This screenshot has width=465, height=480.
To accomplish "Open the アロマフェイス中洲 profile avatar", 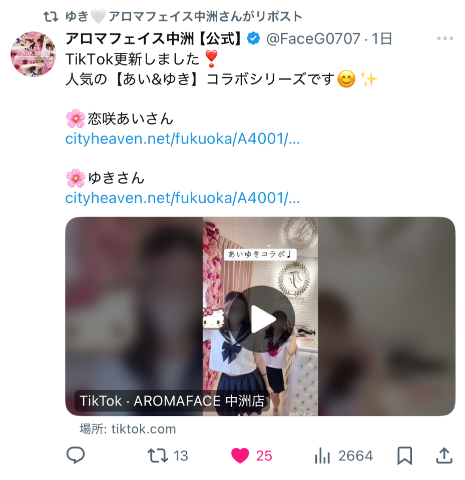I will click(33, 54).
